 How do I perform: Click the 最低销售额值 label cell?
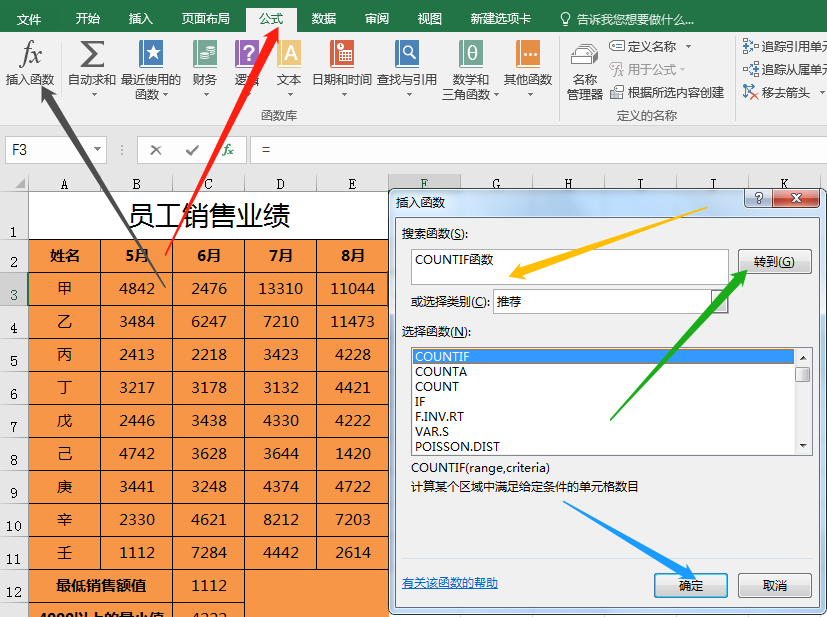[x=100, y=585]
